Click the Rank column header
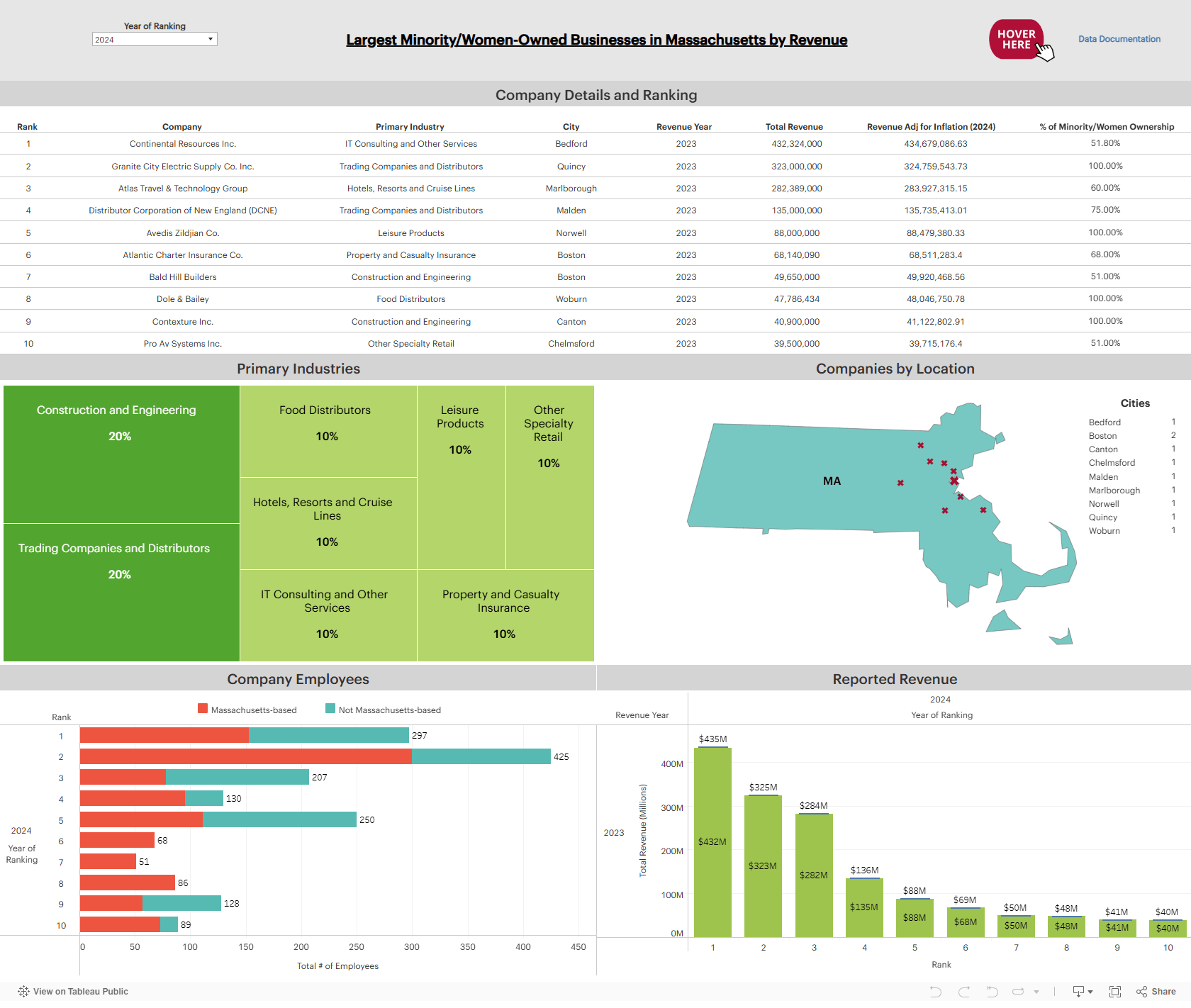This screenshot has height=1008, width=1191. (28, 127)
